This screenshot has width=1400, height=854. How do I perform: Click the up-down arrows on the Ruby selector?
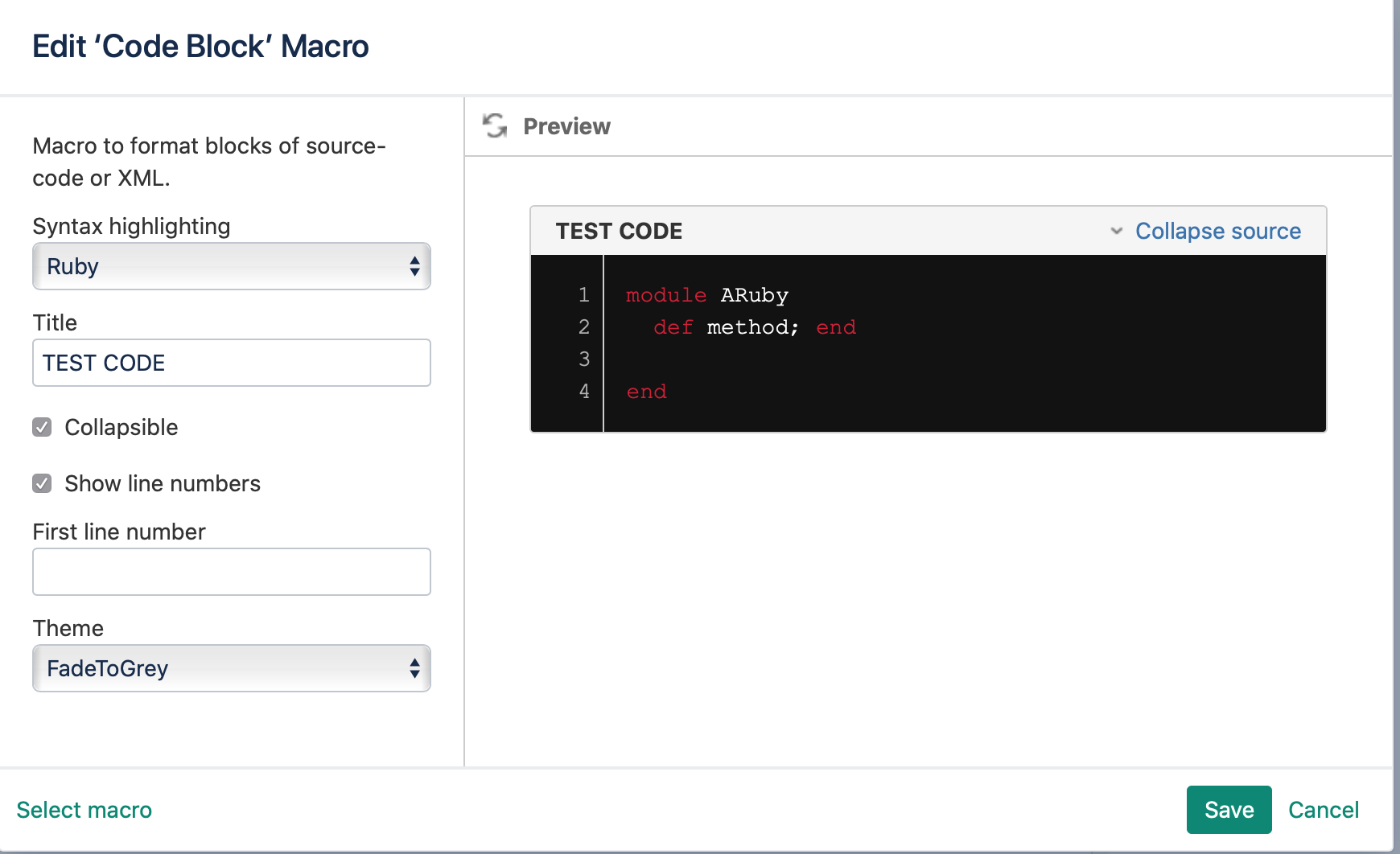(x=414, y=266)
